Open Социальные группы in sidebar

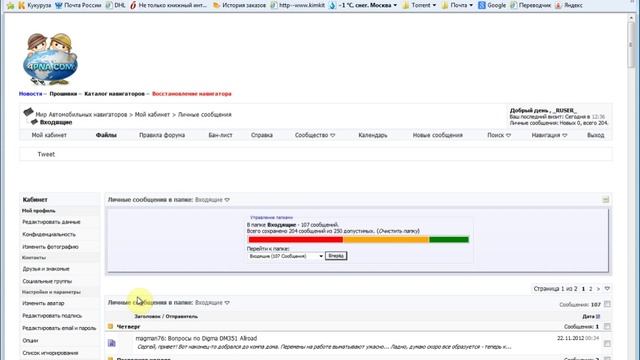coord(47,281)
